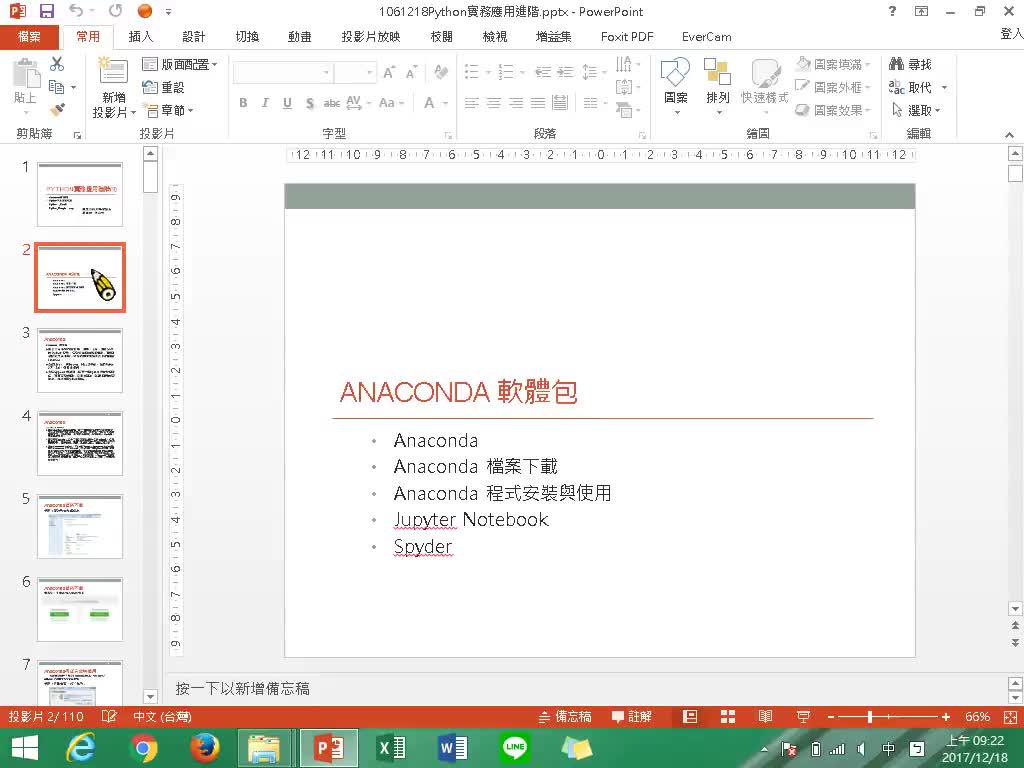Start the slideshow from status bar

point(803,716)
